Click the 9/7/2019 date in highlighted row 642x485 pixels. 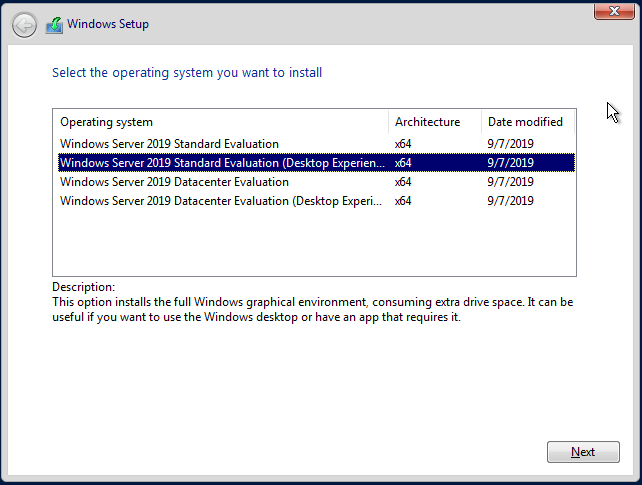tap(510, 163)
